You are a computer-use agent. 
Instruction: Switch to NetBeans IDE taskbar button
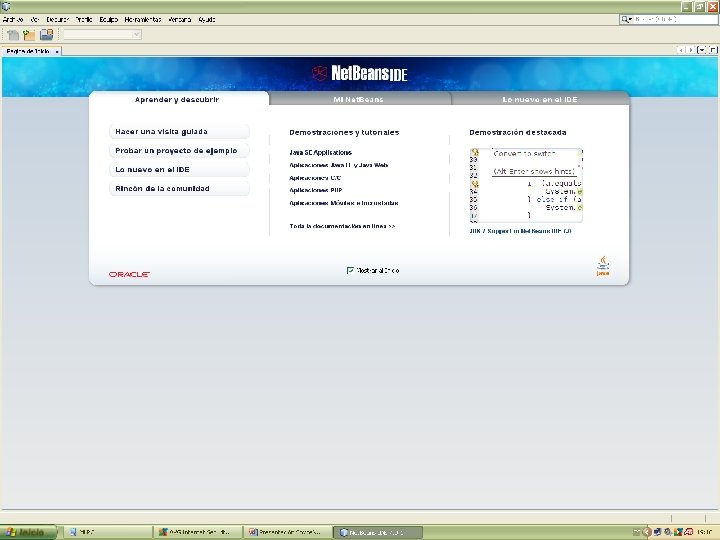point(377,532)
